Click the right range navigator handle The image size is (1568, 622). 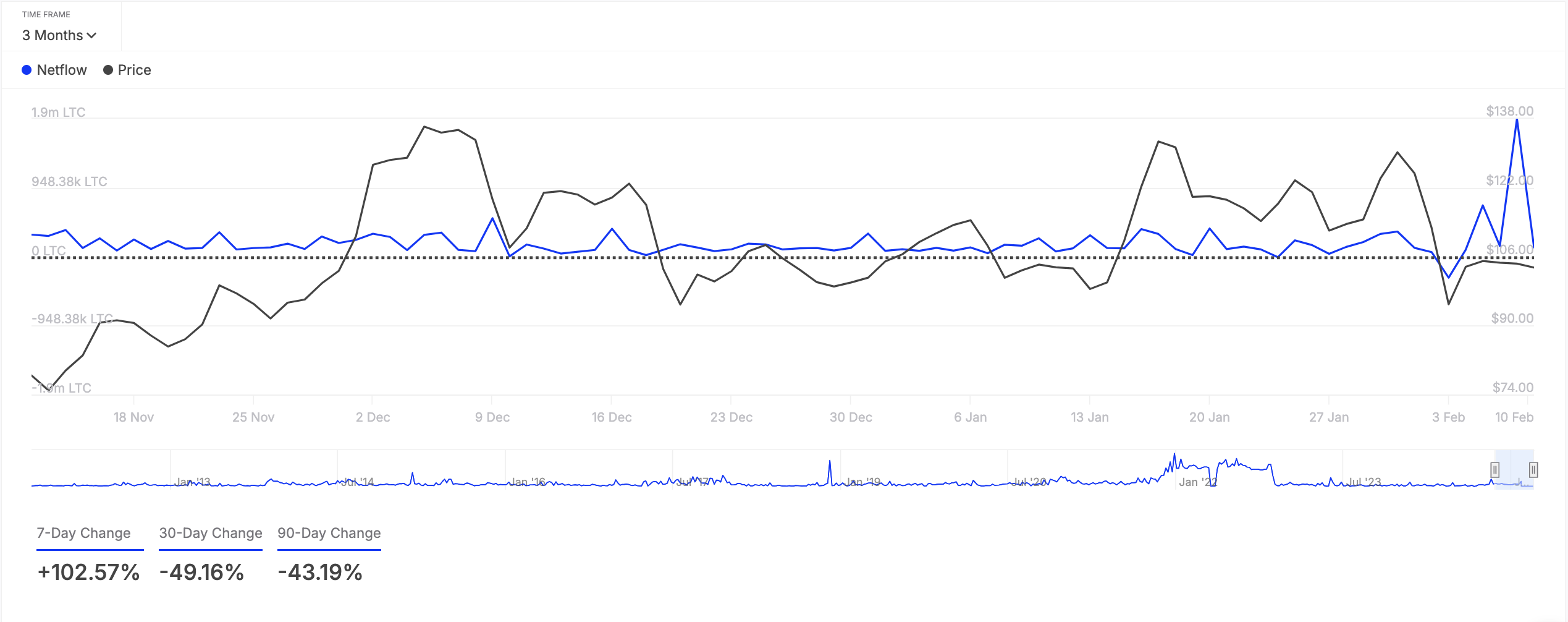pos(1533,470)
